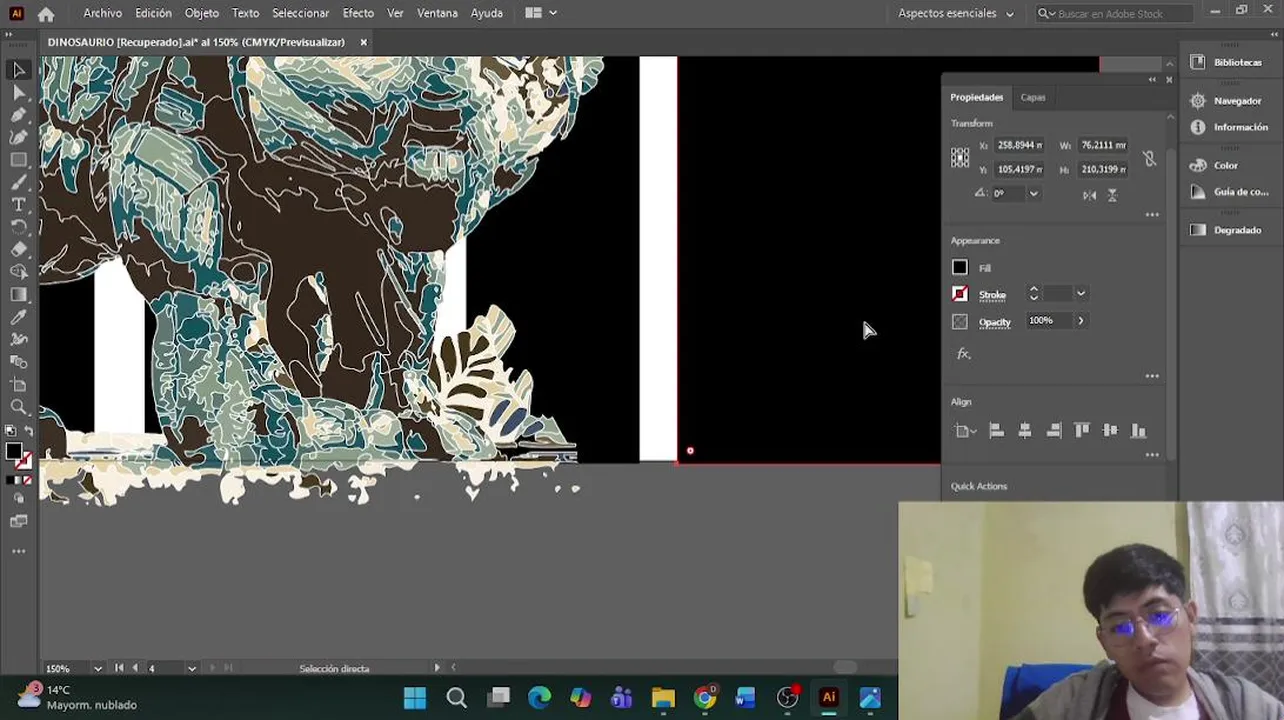Align selection to vertical bottom

coord(1138,431)
